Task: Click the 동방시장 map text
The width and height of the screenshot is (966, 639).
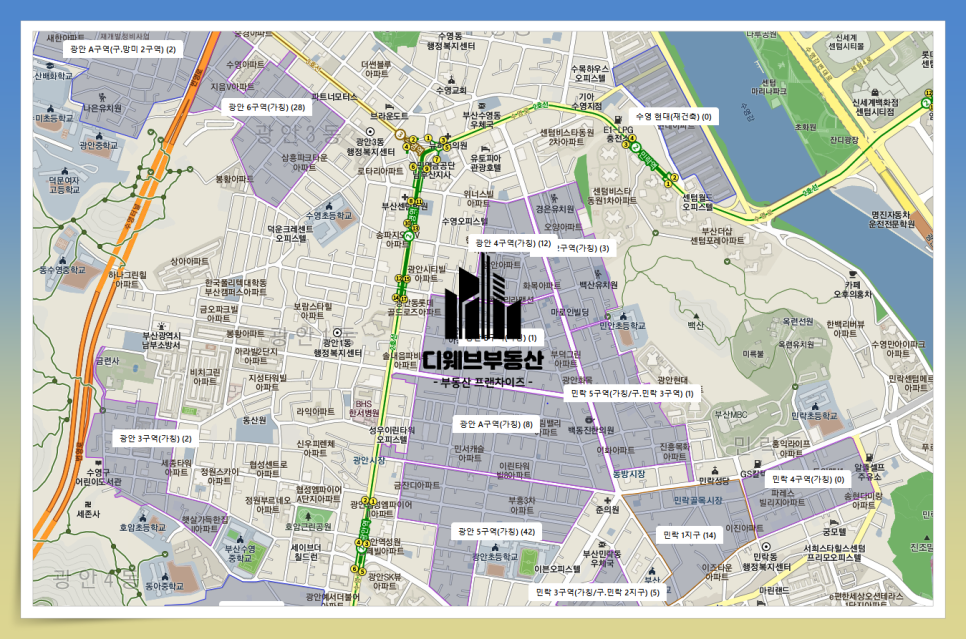Action: pos(628,474)
